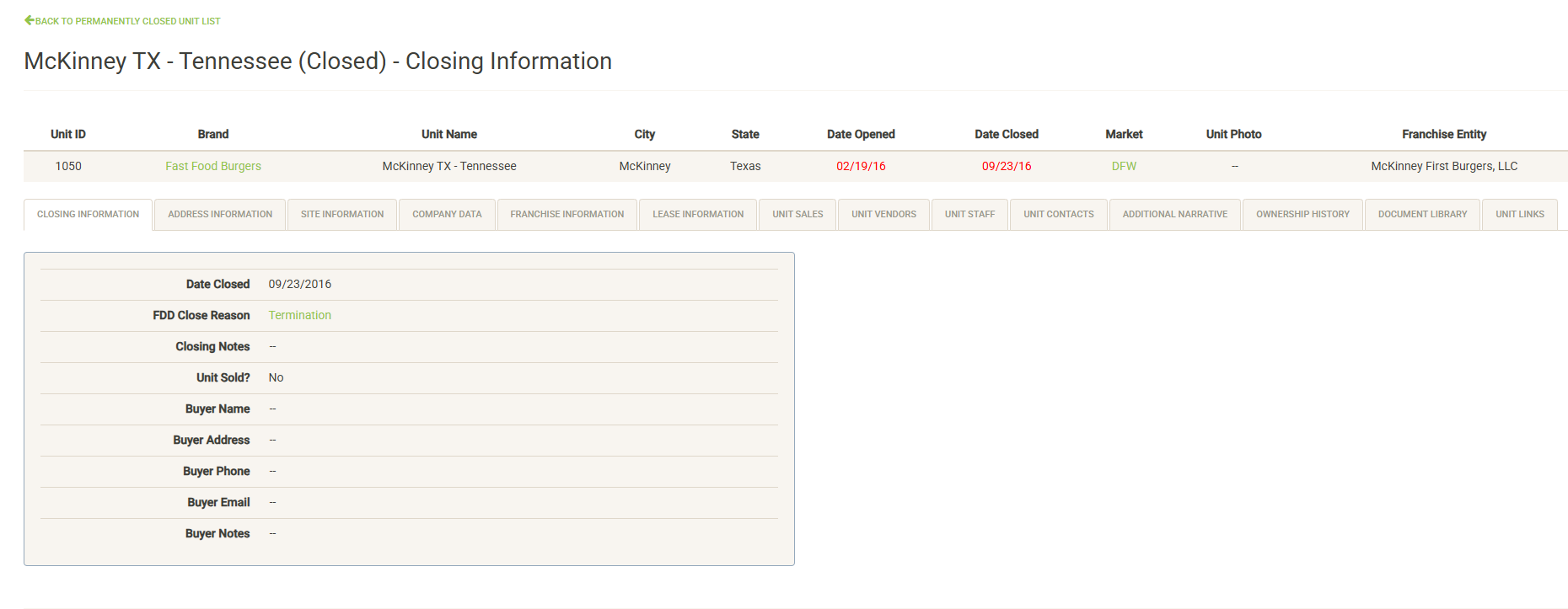
Task: Click the Termination close reason link
Action: pos(299,315)
